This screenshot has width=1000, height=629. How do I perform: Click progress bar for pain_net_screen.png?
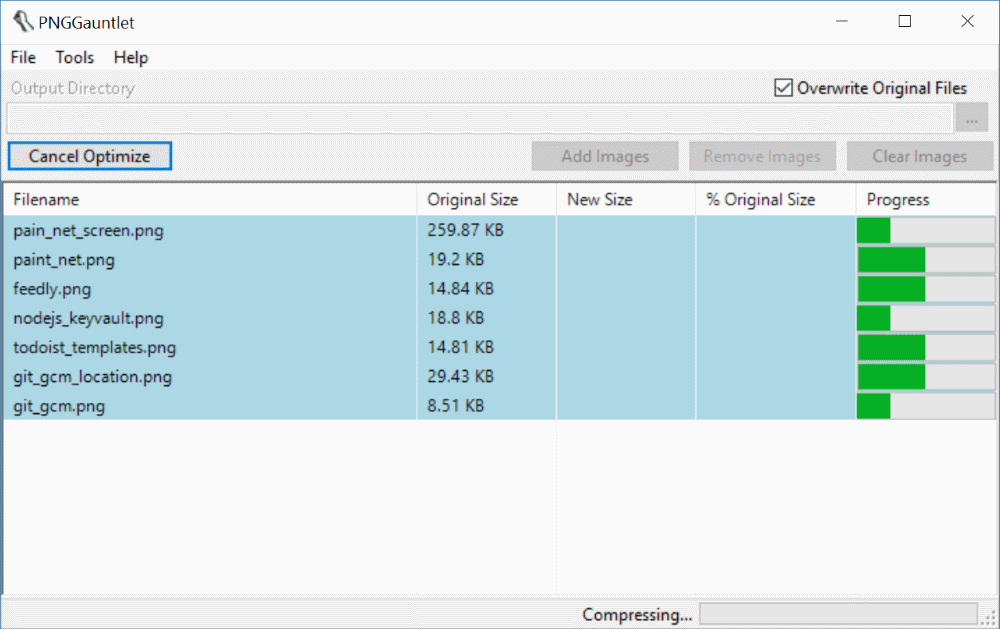click(x=926, y=230)
